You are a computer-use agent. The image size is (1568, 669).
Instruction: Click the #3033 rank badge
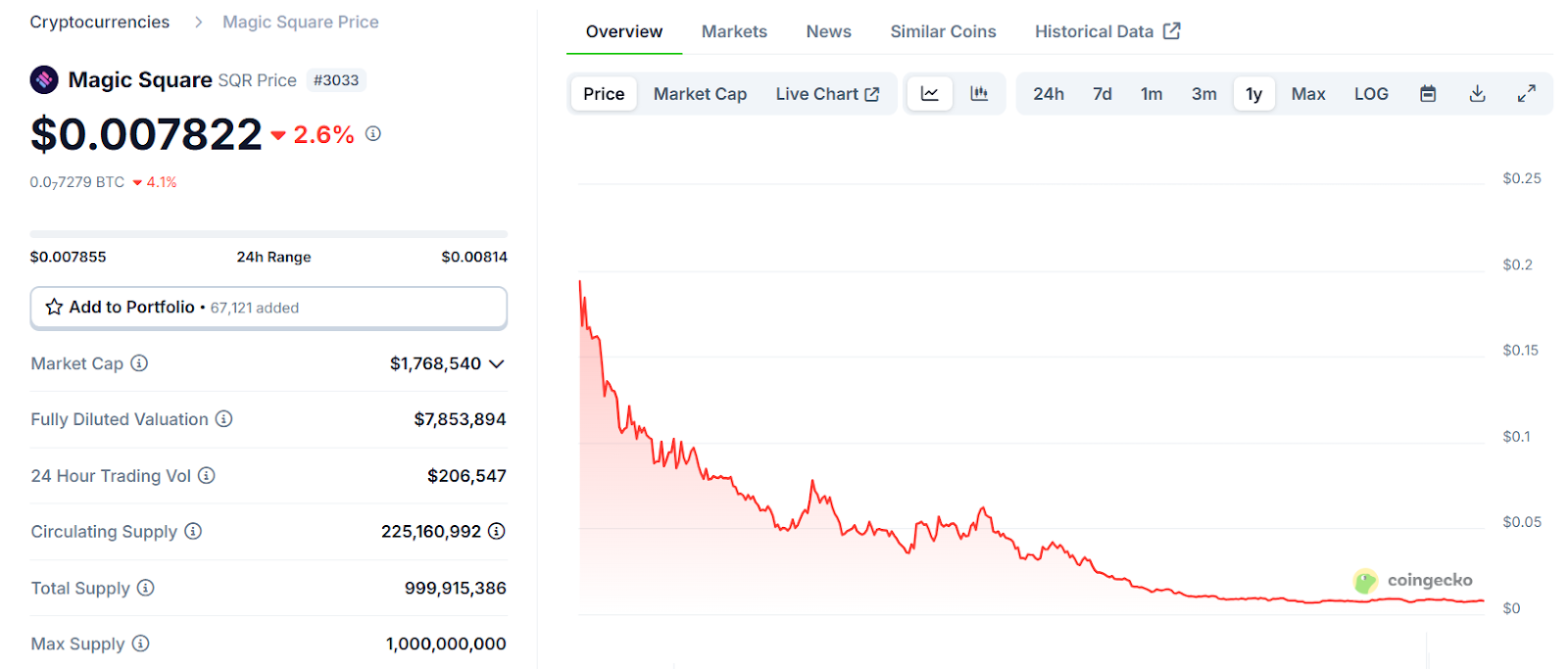[336, 80]
